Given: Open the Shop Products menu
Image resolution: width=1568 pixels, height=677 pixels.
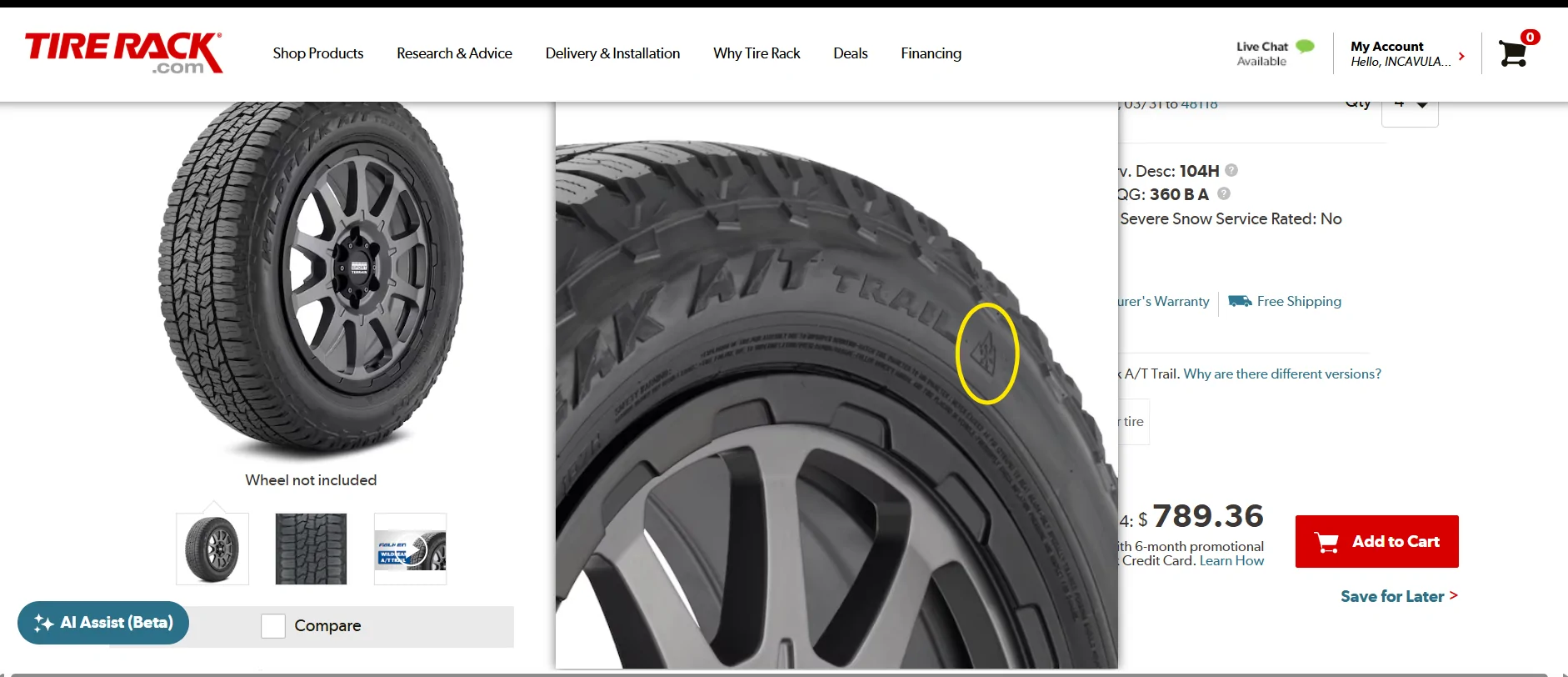Looking at the screenshot, I should point(318,53).
